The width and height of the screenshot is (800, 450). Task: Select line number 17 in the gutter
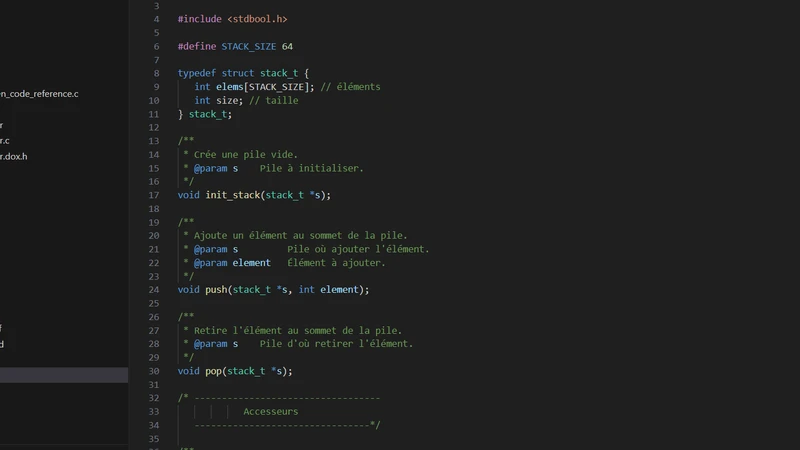tap(154, 195)
